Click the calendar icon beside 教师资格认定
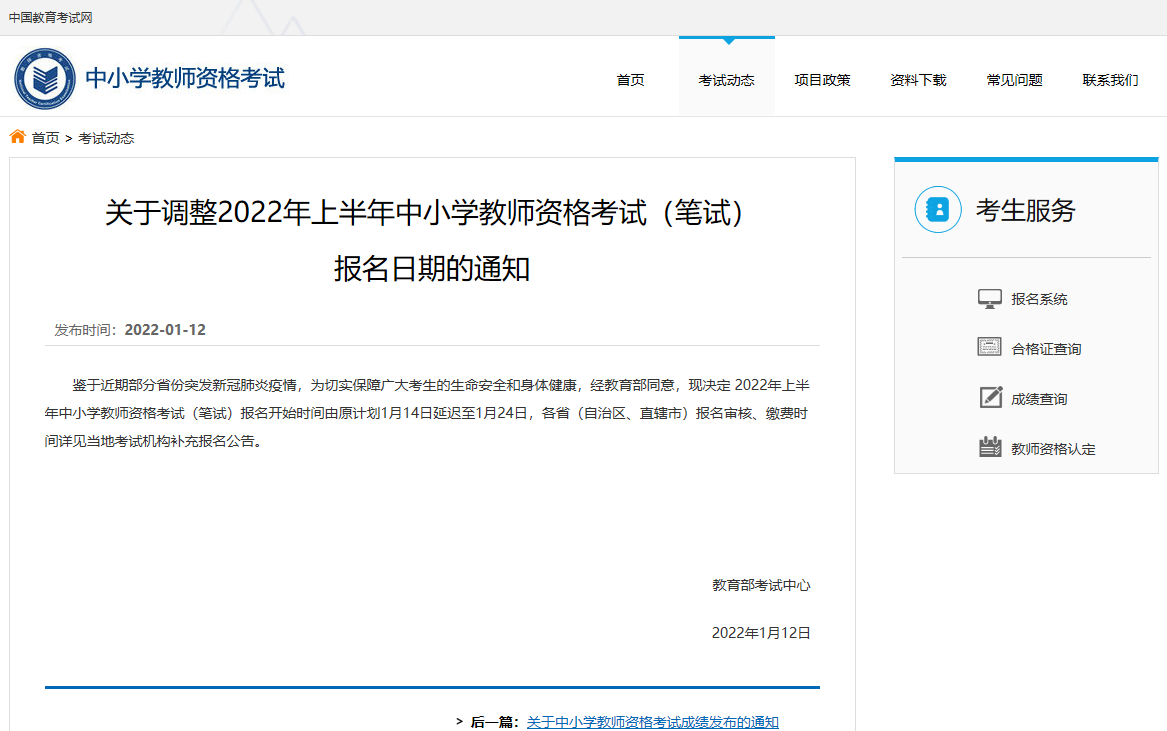The width and height of the screenshot is (1167, 731). (989, 448)
